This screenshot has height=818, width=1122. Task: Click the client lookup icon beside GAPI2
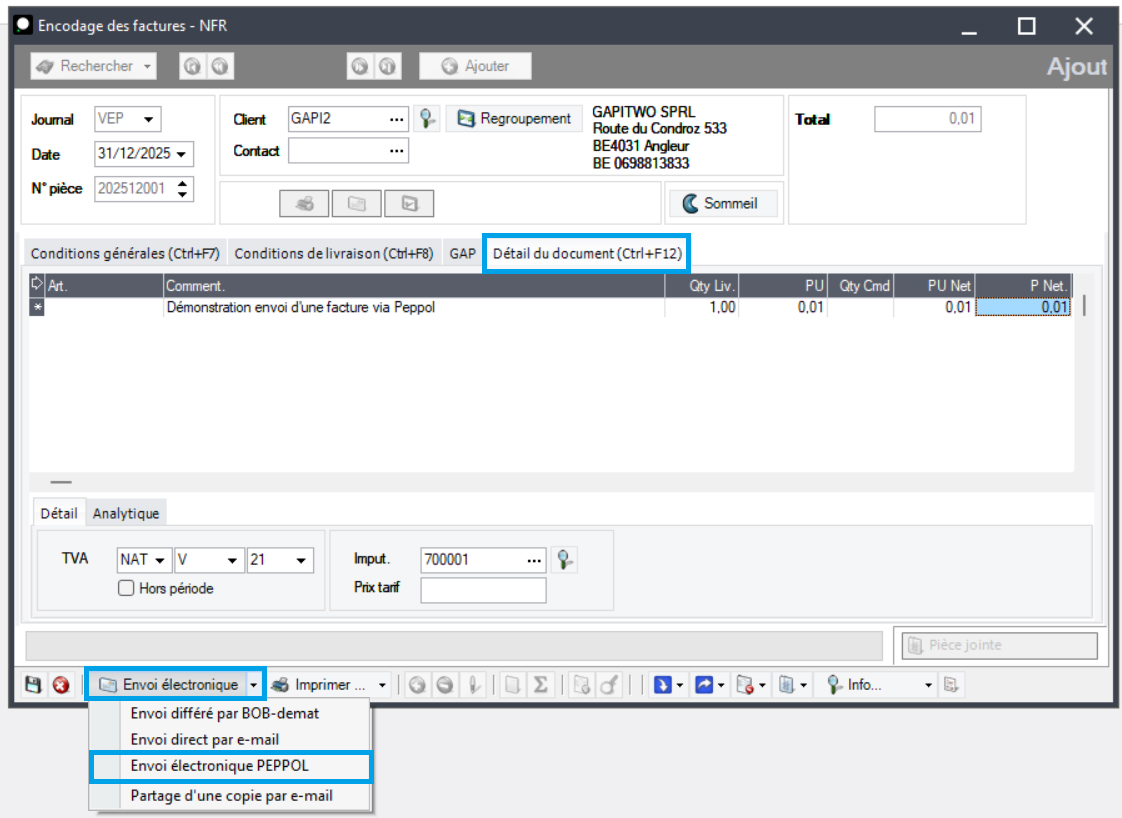click(x=427, y=119)
